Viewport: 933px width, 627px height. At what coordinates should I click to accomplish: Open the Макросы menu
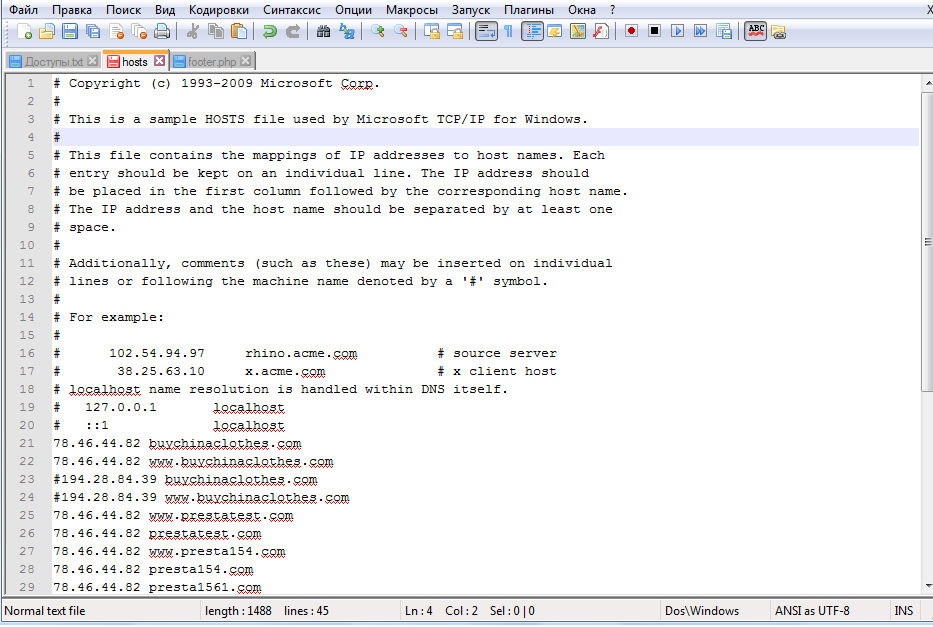pos(412,10)
